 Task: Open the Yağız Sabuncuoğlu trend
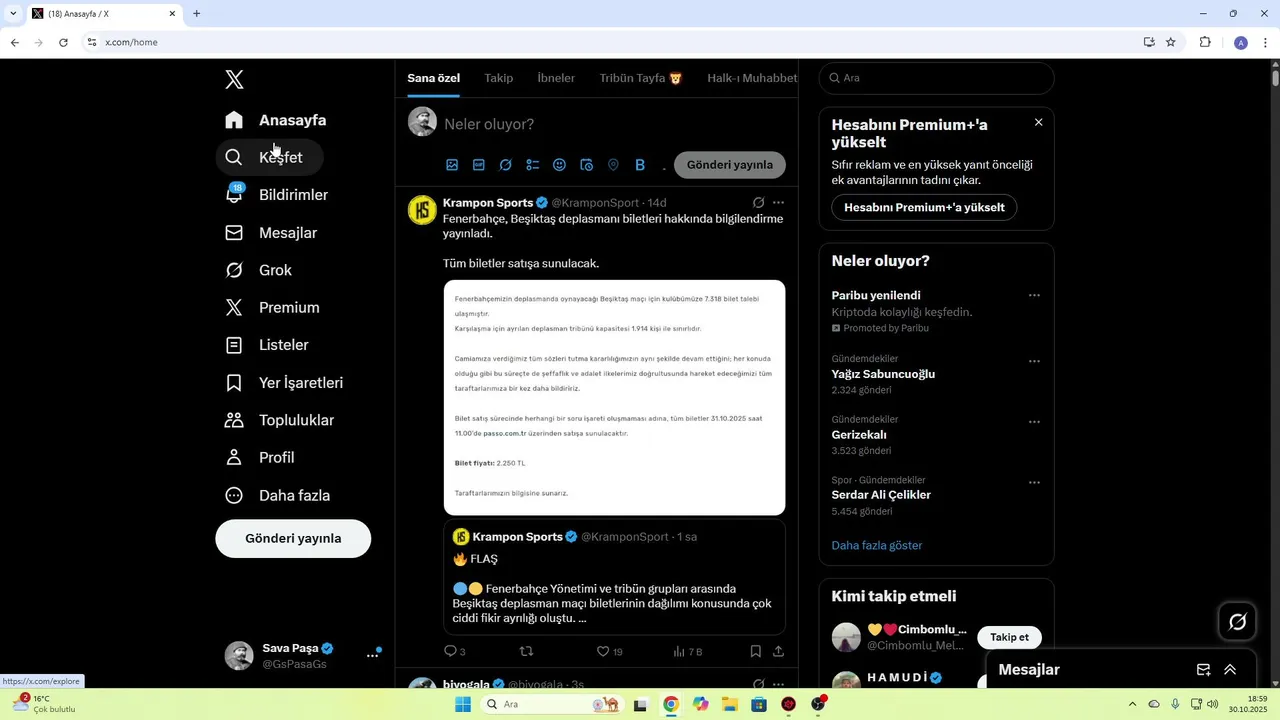coord(883,374)
